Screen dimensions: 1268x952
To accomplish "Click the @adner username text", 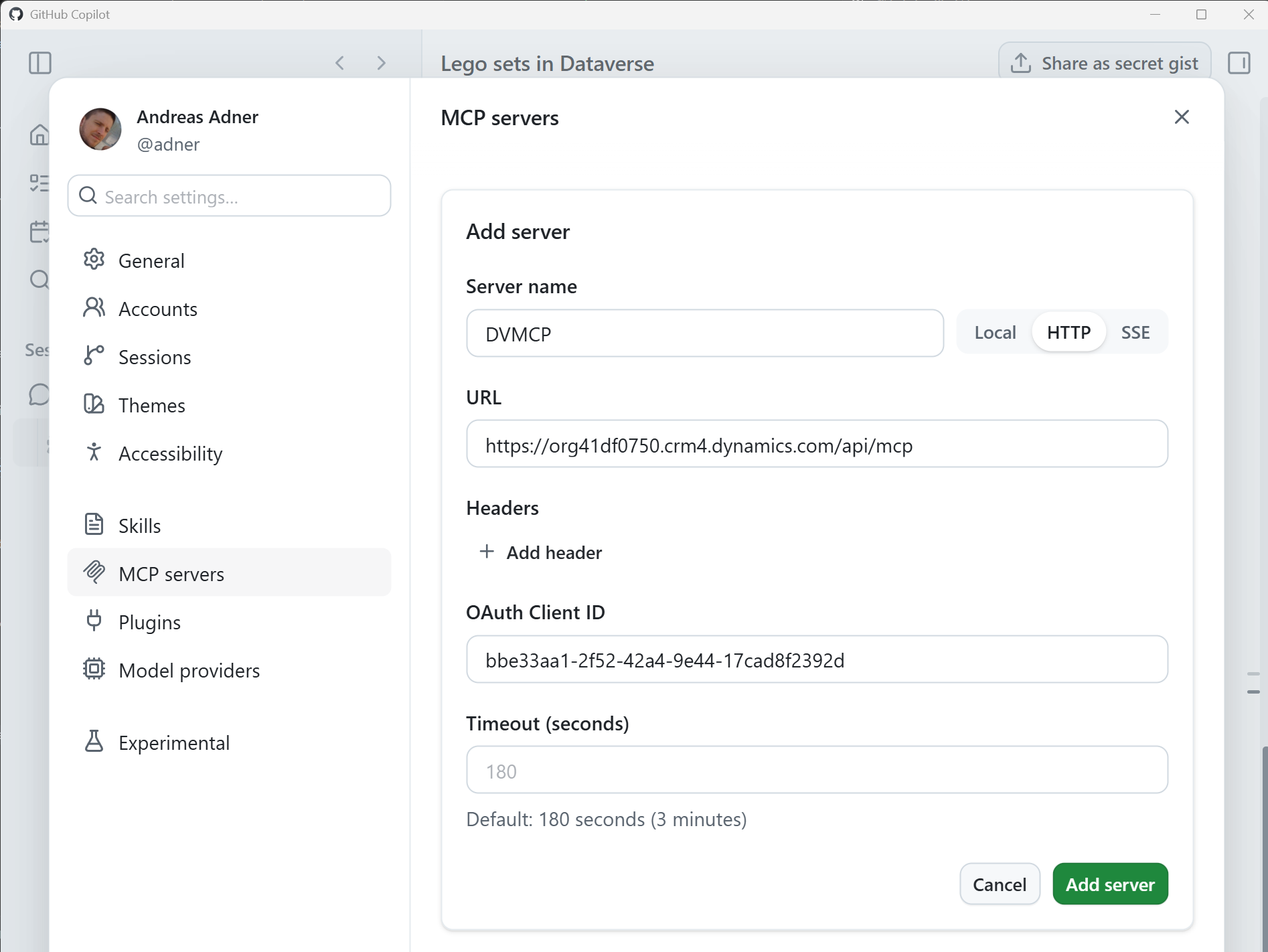I will pyautogui.click(x=168, y=145).
